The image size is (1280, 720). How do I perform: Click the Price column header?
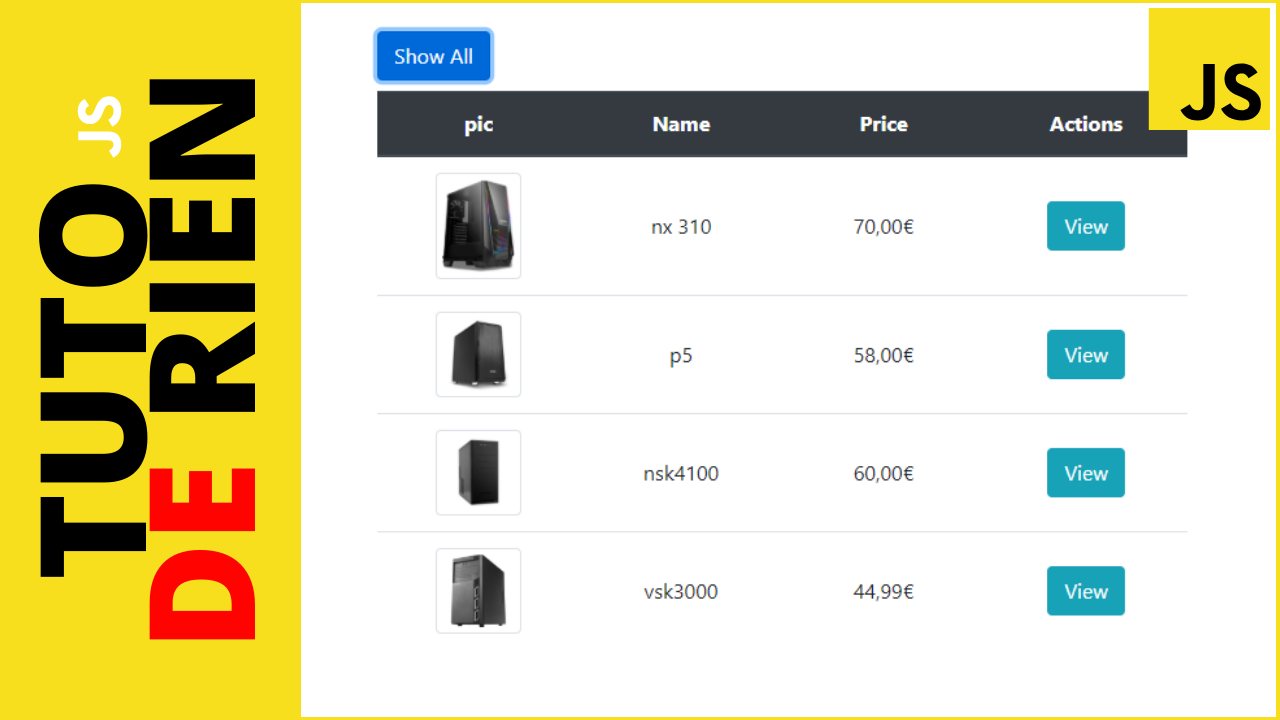[x=883, y=124]
